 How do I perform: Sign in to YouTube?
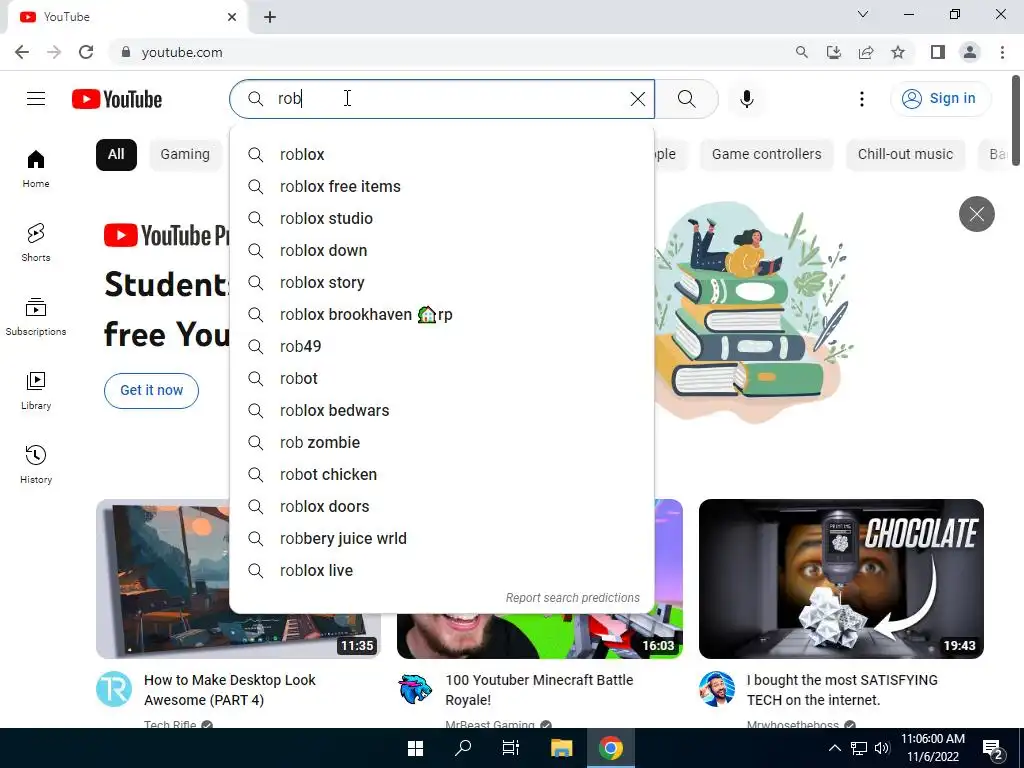(x=940, y=99)
